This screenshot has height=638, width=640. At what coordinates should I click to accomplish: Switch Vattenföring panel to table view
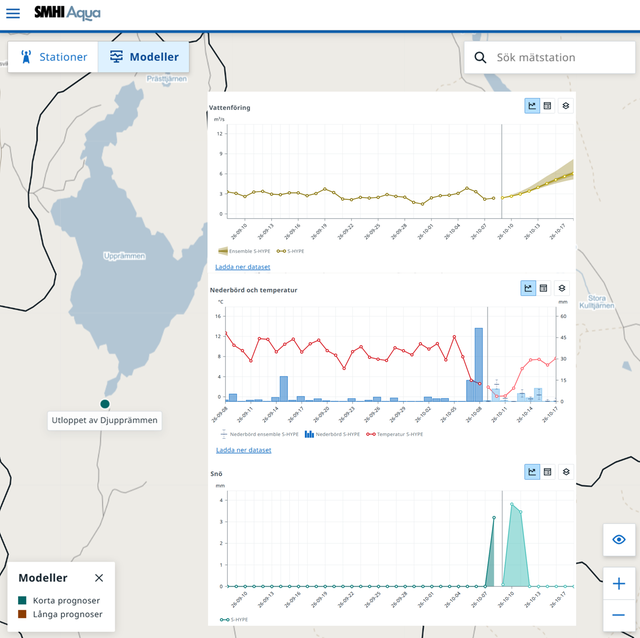[x=547, y=106]
